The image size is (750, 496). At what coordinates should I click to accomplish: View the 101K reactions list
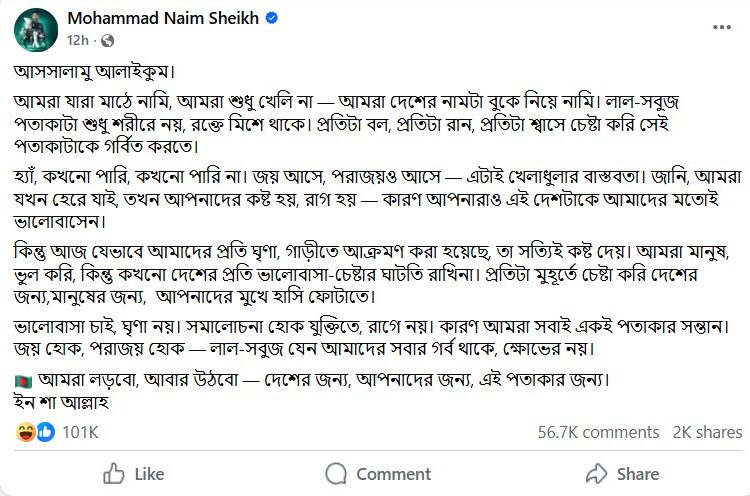[x=79, y=432]
